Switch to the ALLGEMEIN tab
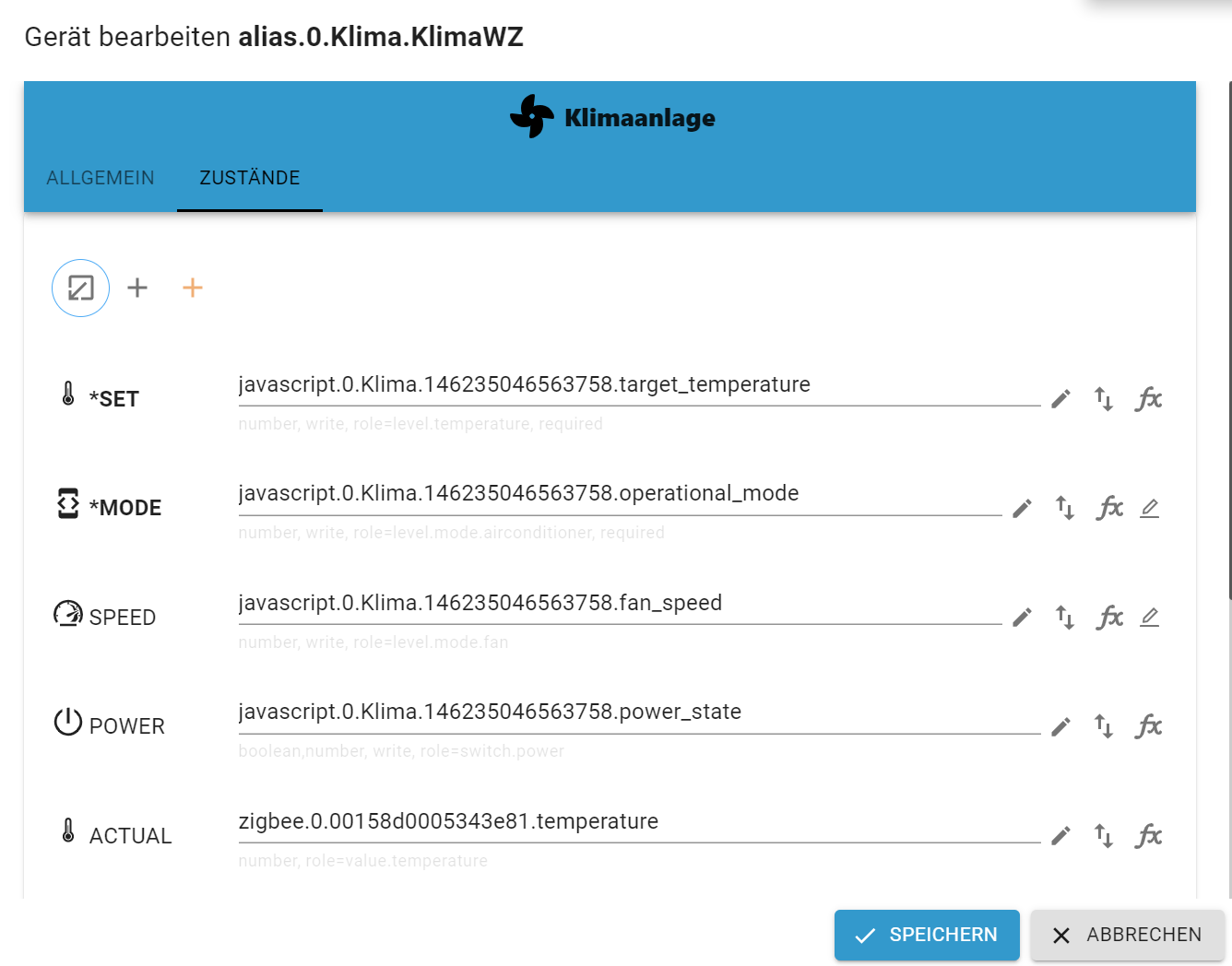Screen dimensions: 1232x966 click(101, 178)
